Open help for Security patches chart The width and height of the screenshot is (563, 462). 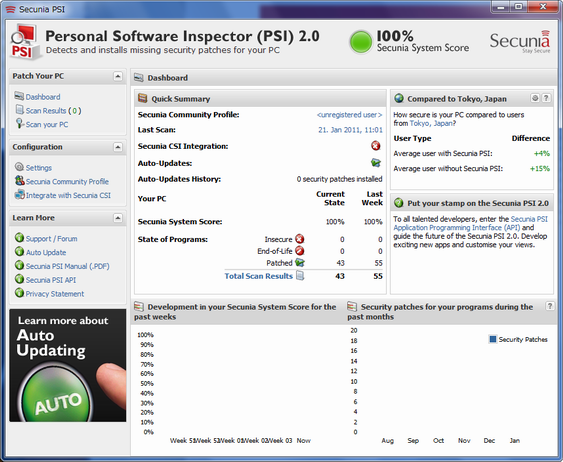[x=550, y=306]
